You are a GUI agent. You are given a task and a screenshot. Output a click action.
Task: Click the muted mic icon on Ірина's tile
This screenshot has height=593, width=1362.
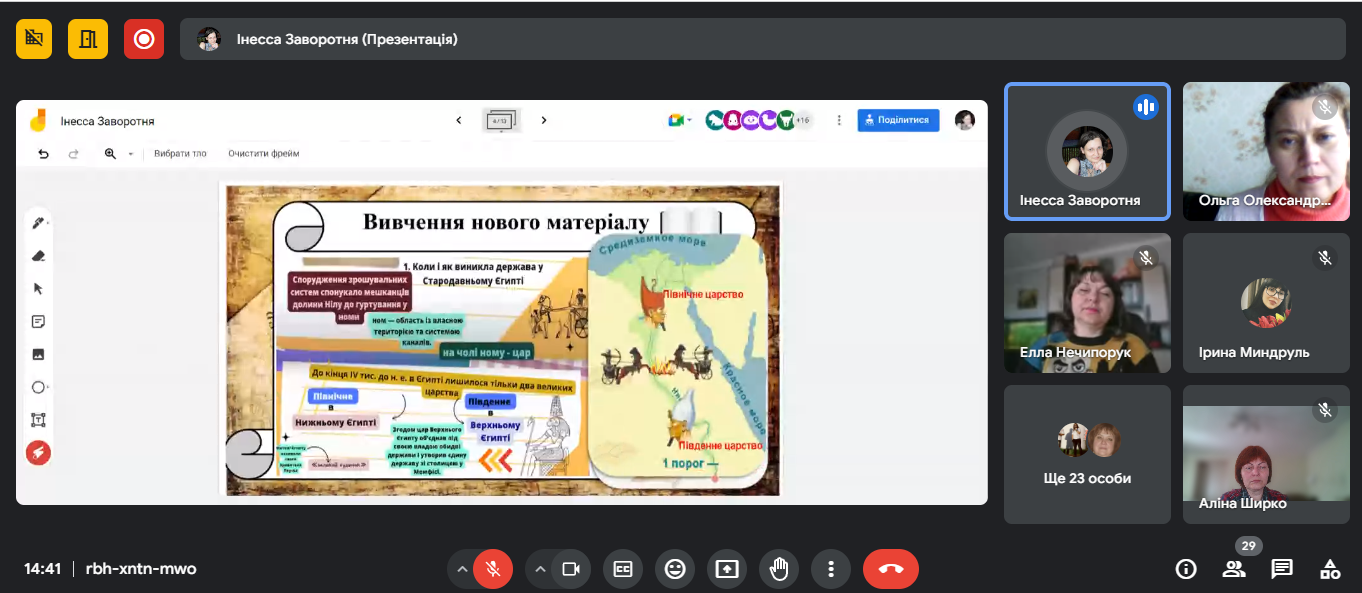coord(1325,258)
